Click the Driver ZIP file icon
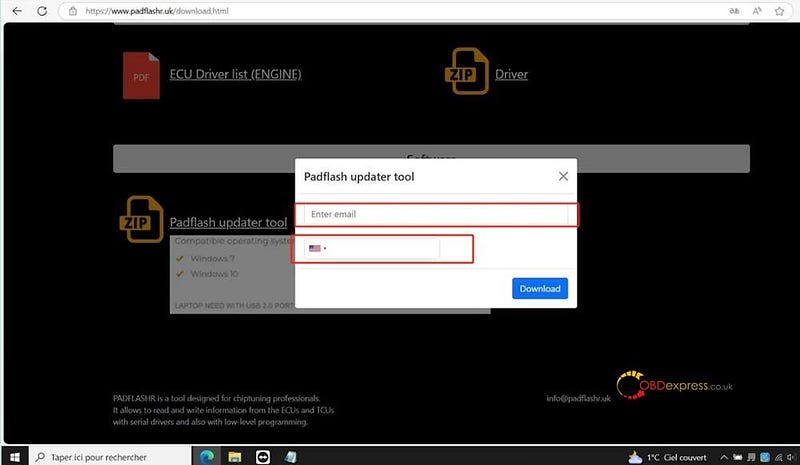The width and height of the screenshot is (800, 465). click(467, 71)
